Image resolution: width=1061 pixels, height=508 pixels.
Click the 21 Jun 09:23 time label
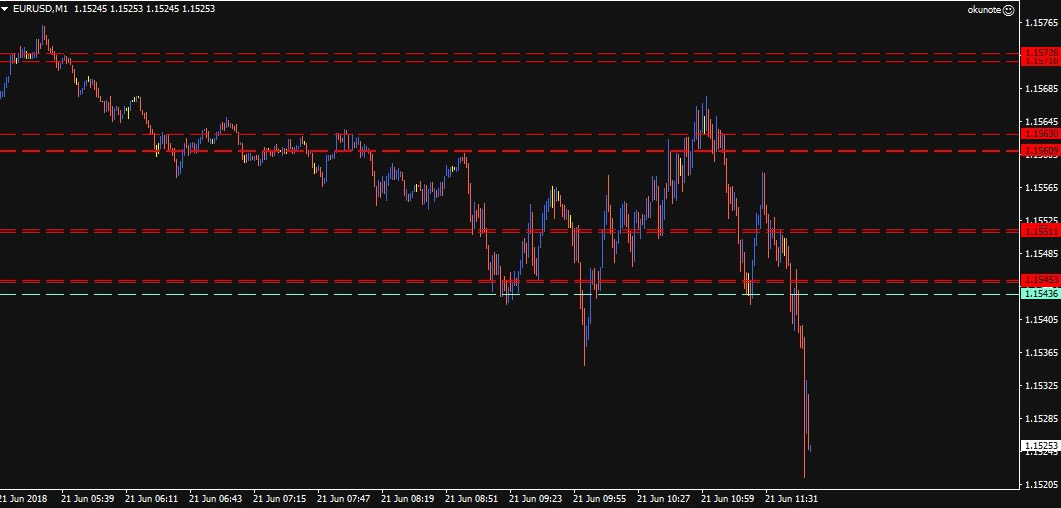tap(537, 499)
